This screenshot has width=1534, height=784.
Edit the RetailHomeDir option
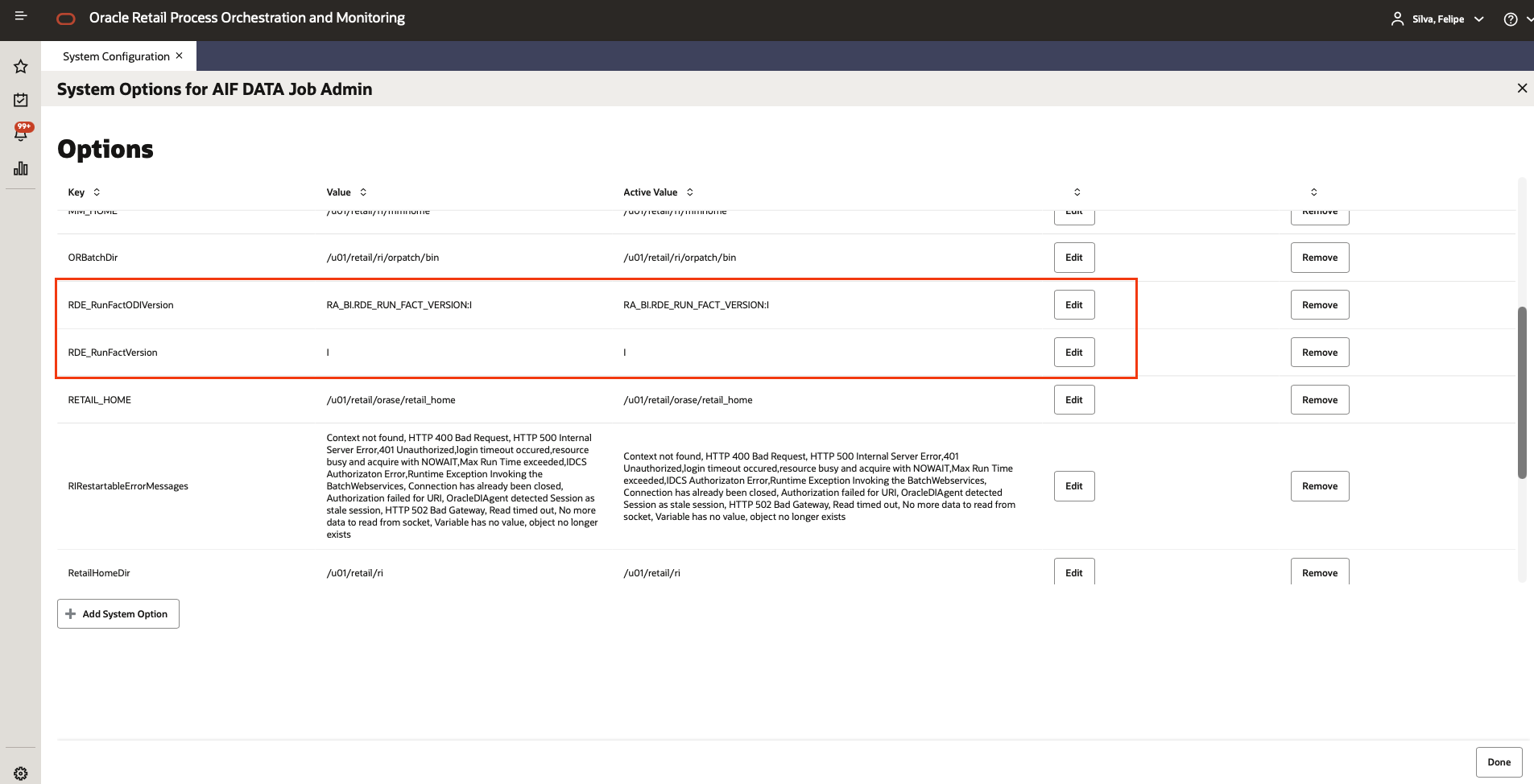[1074, 571]
